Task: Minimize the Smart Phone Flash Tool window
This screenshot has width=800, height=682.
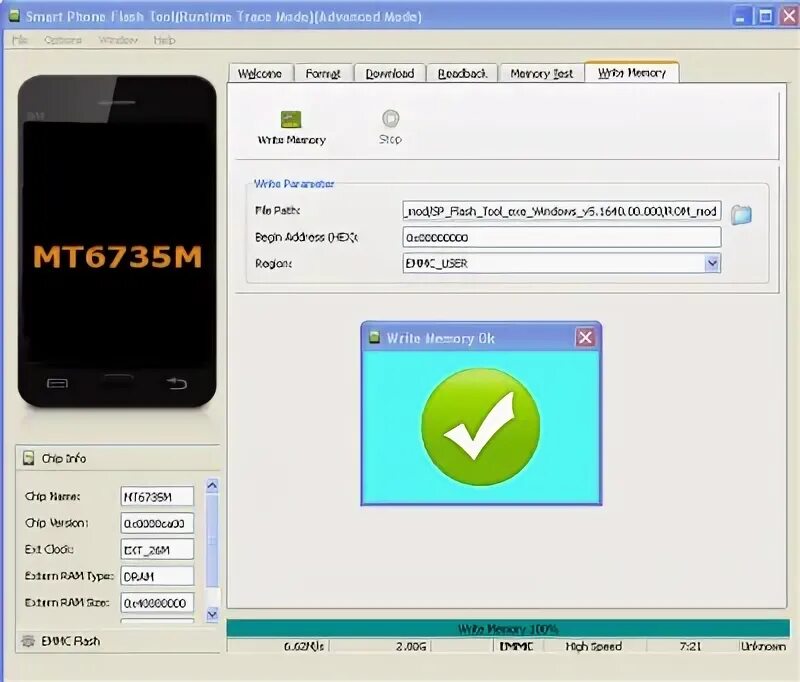Action: point(740,16)
